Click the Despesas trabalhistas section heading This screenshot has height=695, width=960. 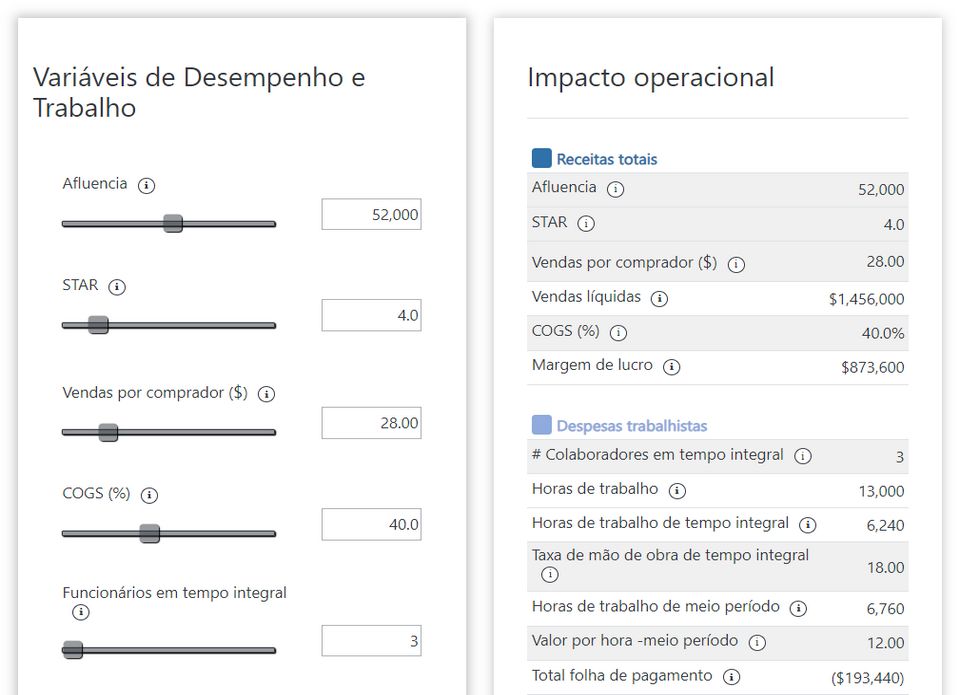[631, 426]
